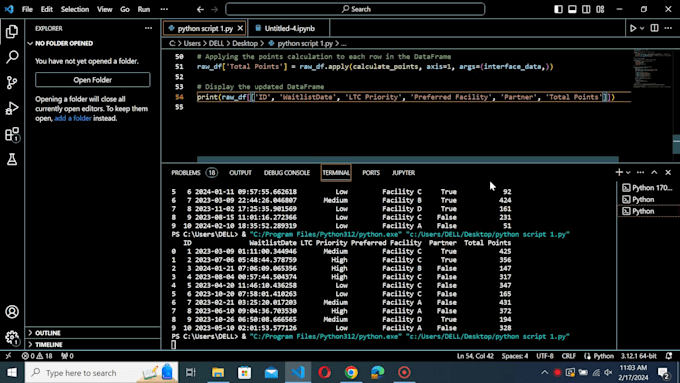This screenshot has width=680, height=383.
Task: Open the Go menu
Action: point(124,9)
